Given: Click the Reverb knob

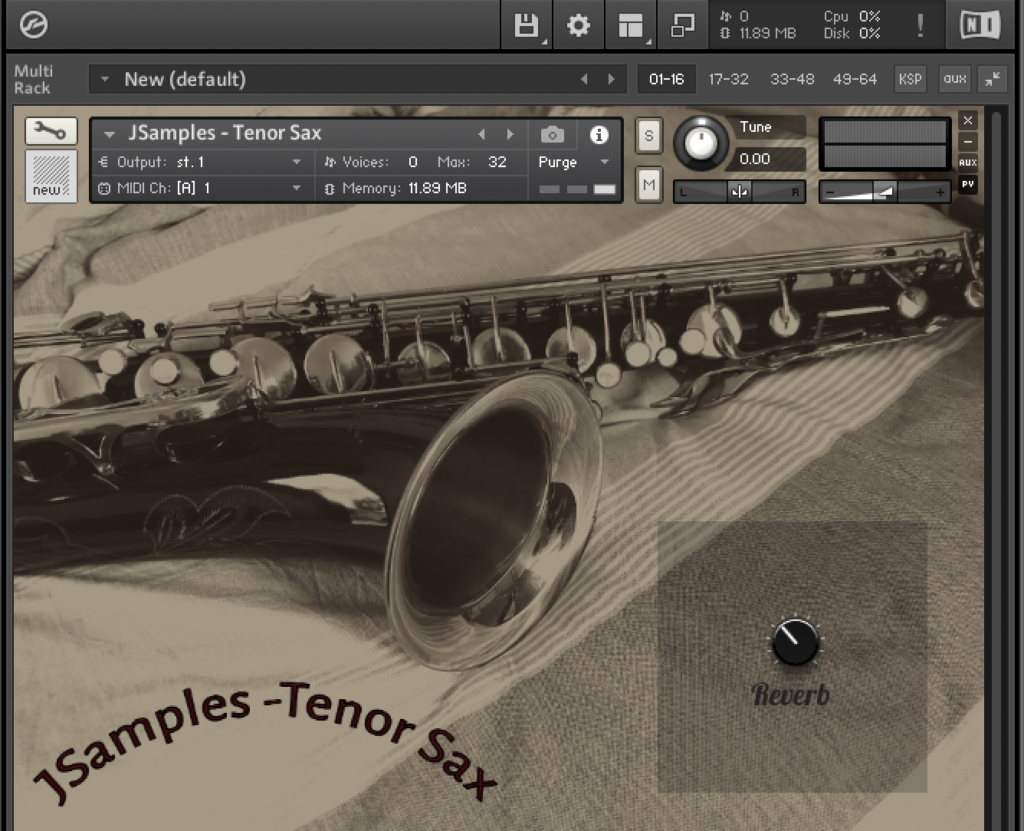Looking at the screenshot, I should click(795, 642).
